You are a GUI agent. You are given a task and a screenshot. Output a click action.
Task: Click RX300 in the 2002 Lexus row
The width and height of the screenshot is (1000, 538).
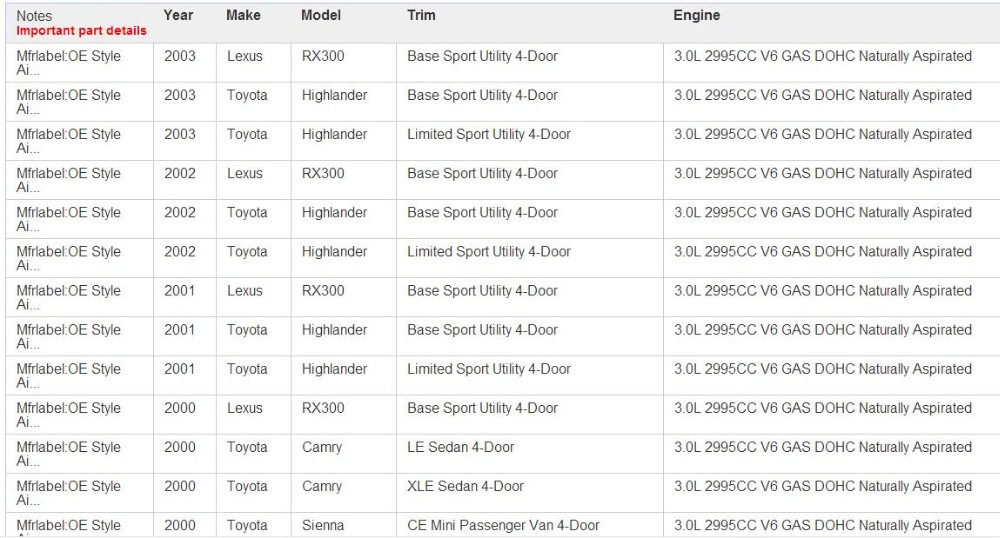click(323, 173)
